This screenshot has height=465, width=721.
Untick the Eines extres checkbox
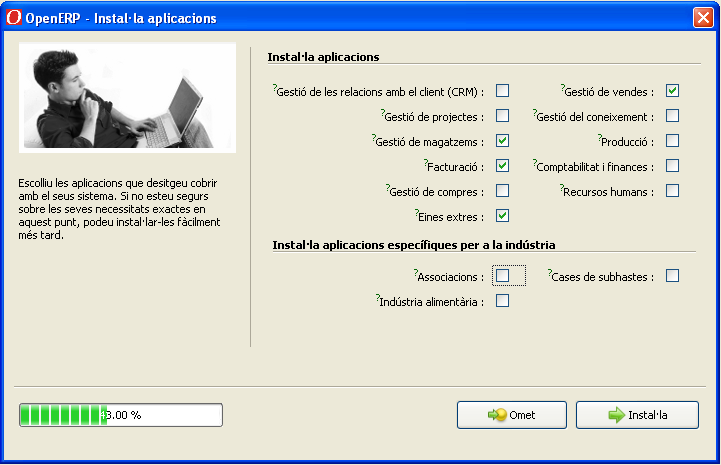click(x=503, y=216)
